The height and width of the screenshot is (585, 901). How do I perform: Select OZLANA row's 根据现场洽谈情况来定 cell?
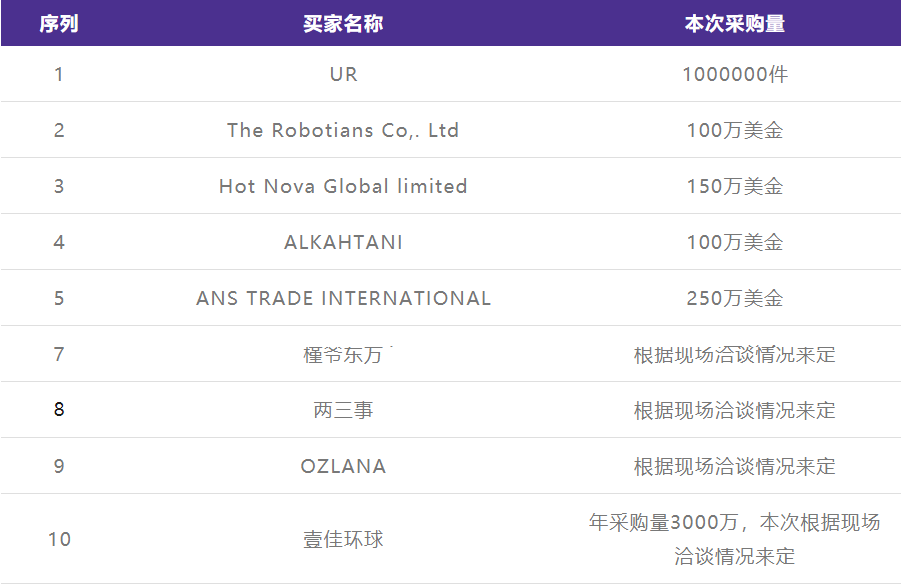[734, 466]
